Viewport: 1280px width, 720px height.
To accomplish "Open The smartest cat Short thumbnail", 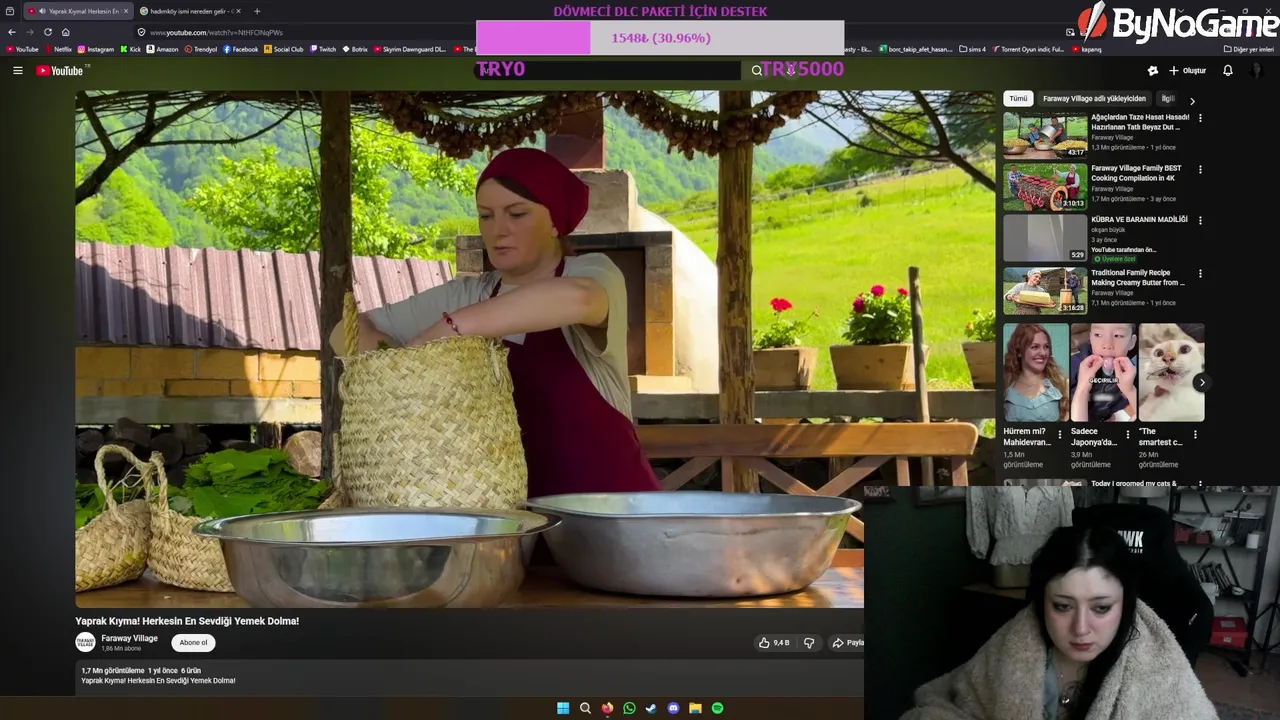I will (x=1171, y=372).
